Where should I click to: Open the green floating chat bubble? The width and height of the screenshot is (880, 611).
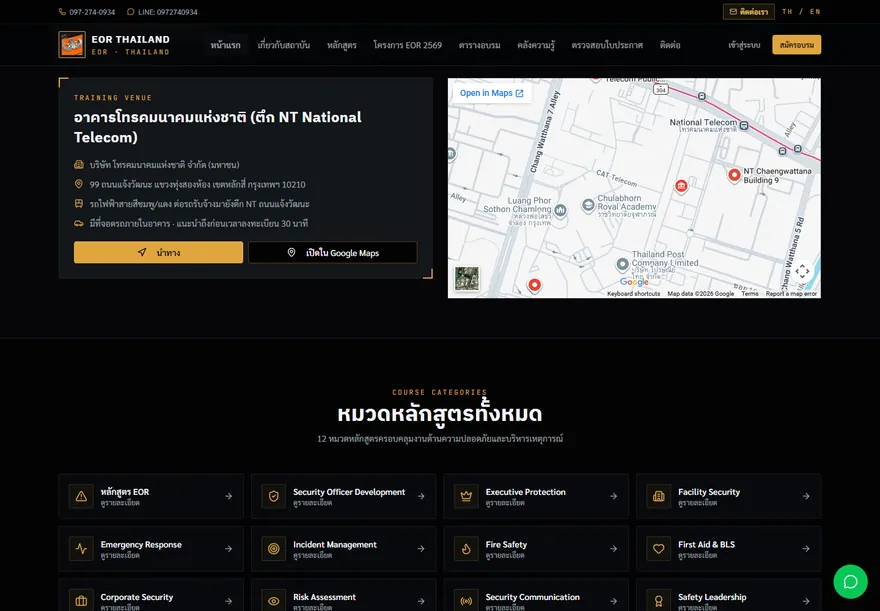click(x=850, y=582)
